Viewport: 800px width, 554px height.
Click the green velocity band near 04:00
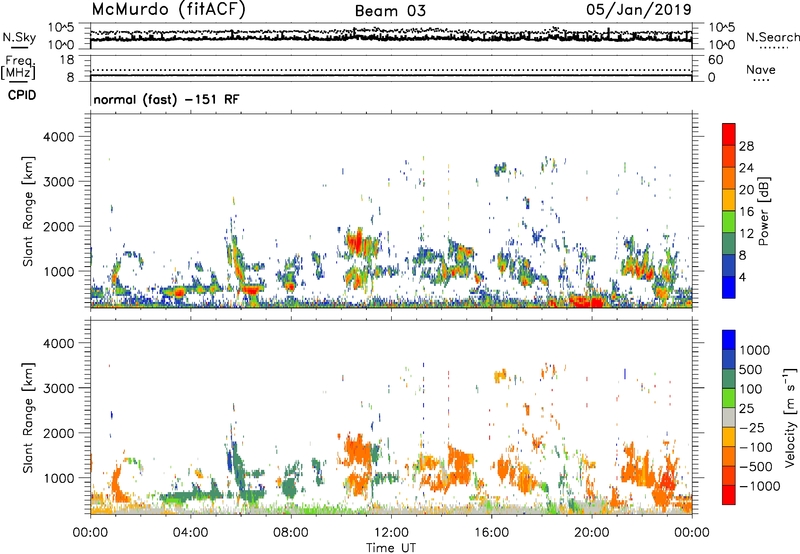tap(192, 495)
